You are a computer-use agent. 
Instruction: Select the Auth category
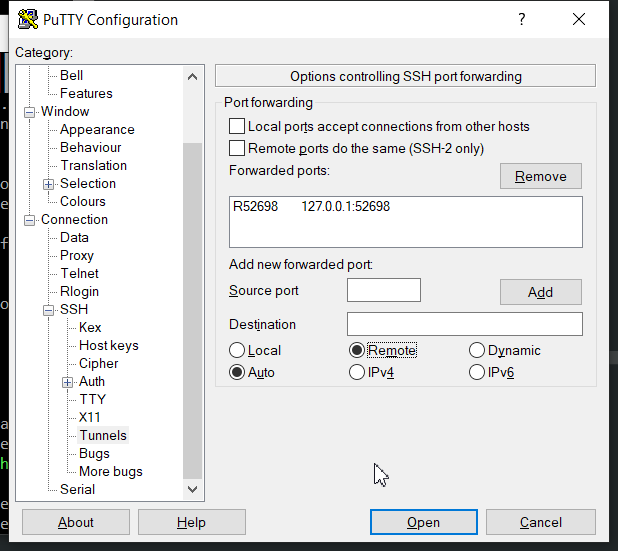[x=92, y=382]
